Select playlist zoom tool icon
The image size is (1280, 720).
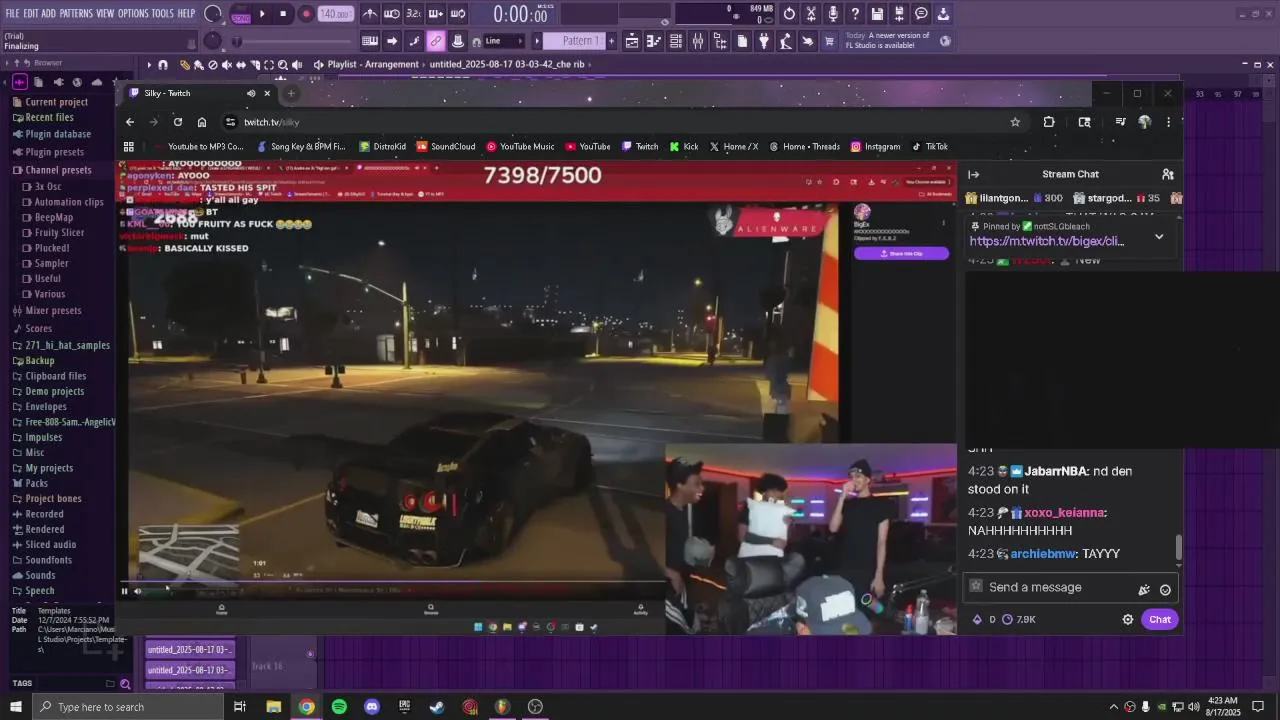tap(283, 64)
